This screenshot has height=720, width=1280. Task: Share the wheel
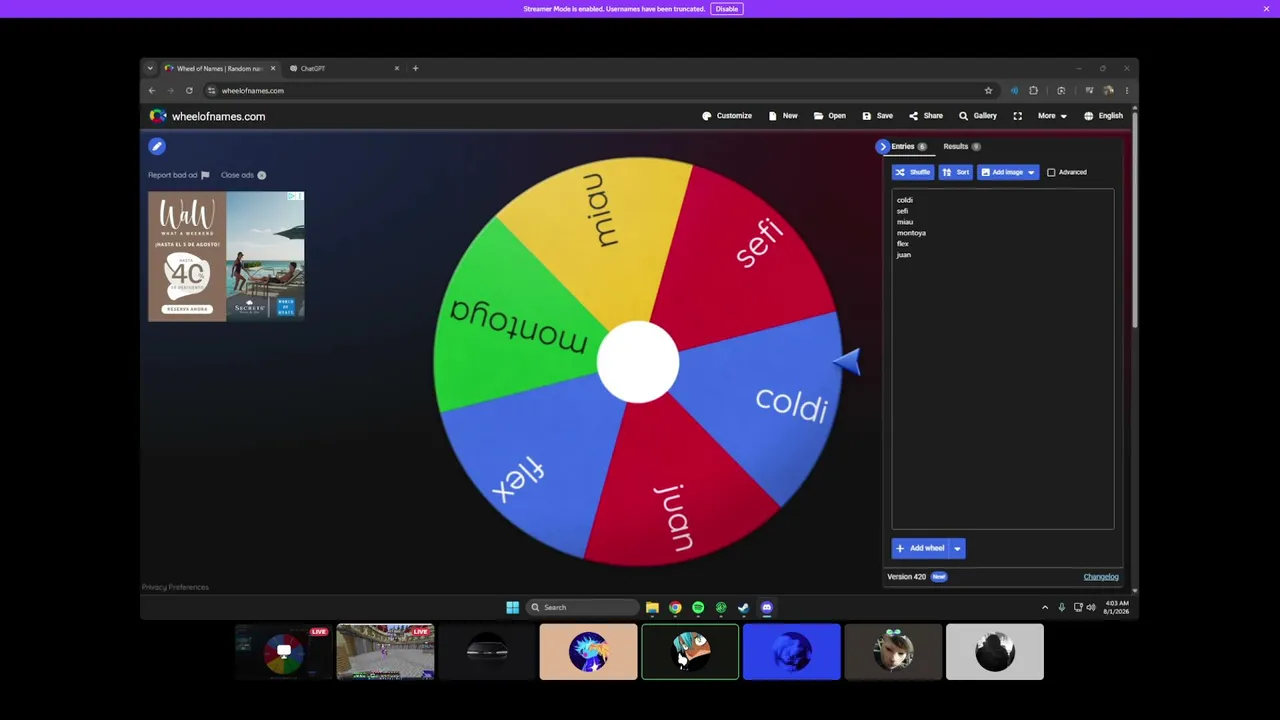[926, 116]
